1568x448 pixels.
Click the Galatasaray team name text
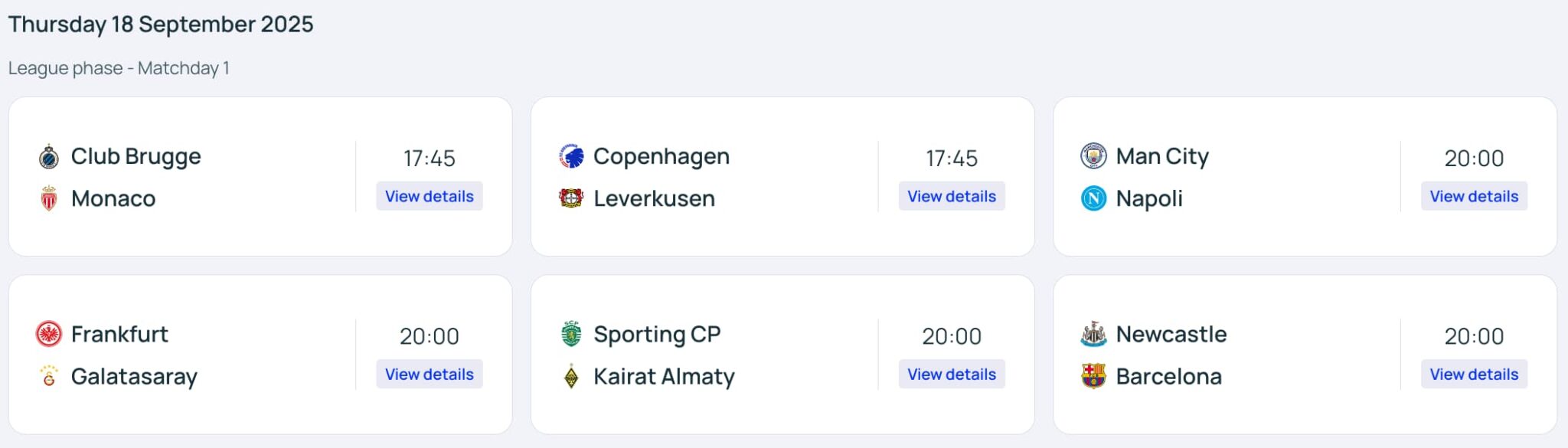click(134, 376)
